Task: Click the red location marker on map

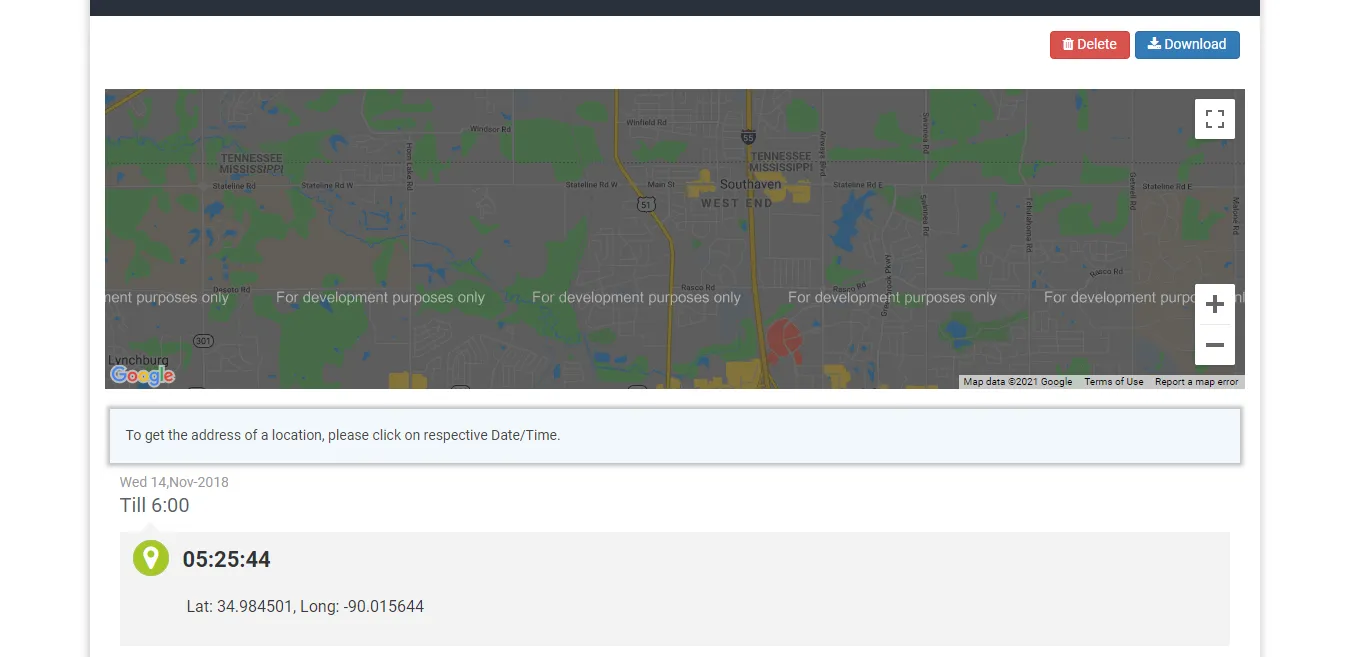Action: coord(785,343)
